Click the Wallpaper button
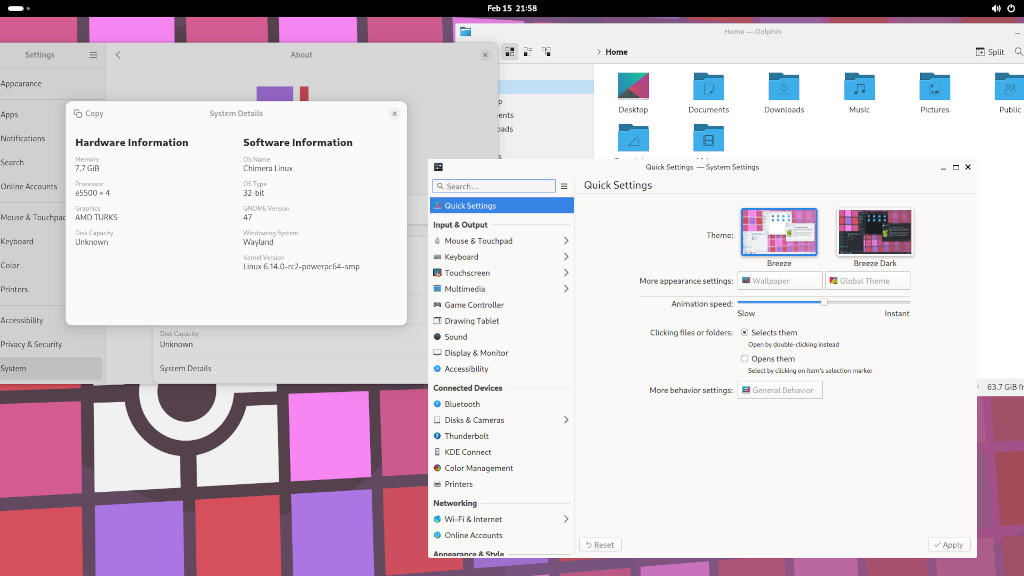 click(x=780, y=281)
